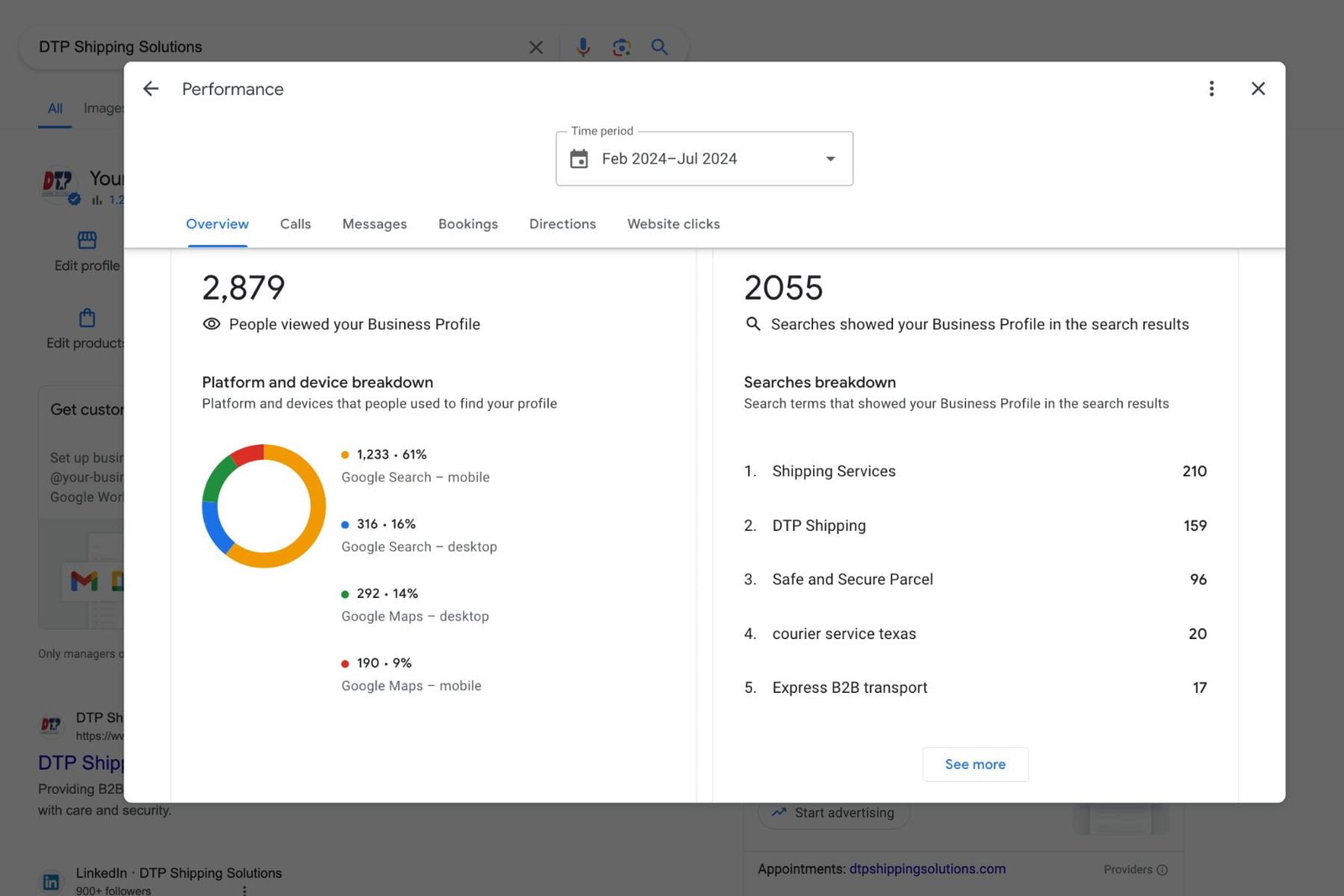This screenshot has height=896, width=1344.
Task: Expand the Time period dropdown arrow
Action: pos(830,159)
